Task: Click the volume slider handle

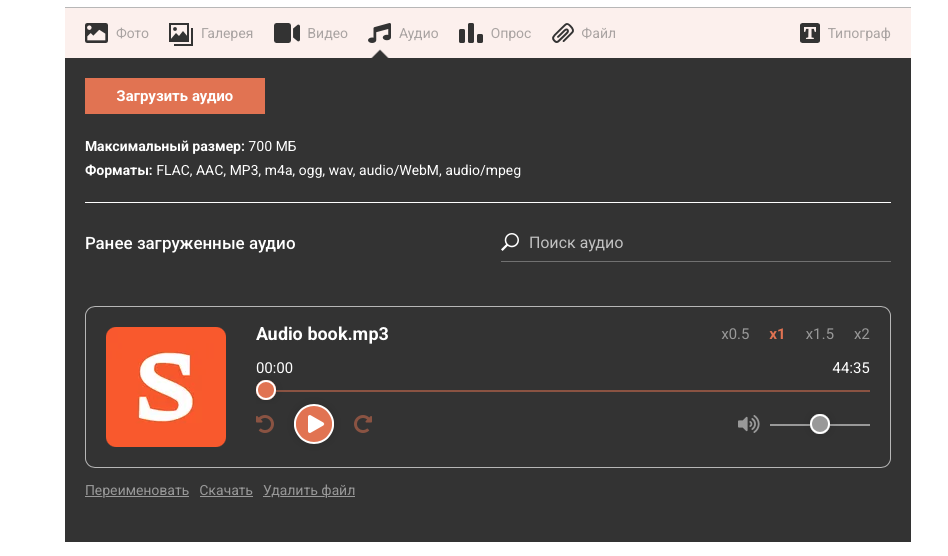Action: coord(820,424)
